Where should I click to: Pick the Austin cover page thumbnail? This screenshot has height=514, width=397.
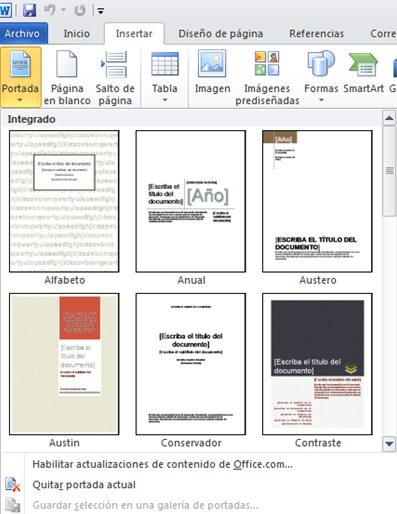pyautogui.click(x=64, y=364)
